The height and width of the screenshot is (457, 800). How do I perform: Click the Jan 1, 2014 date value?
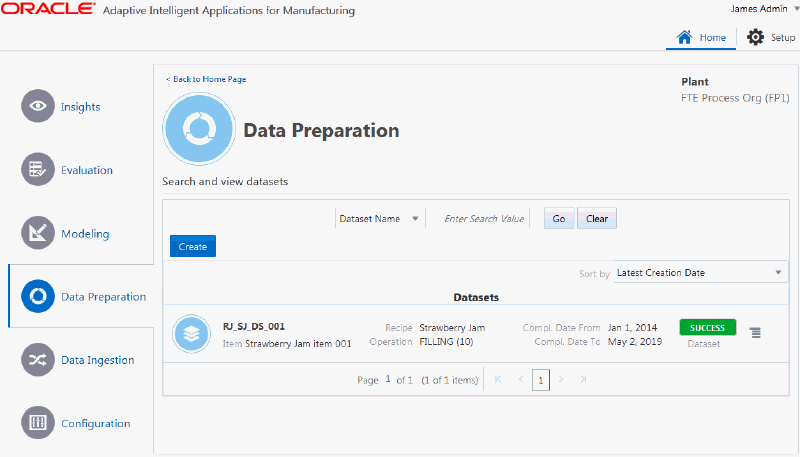tap(633, 327)
